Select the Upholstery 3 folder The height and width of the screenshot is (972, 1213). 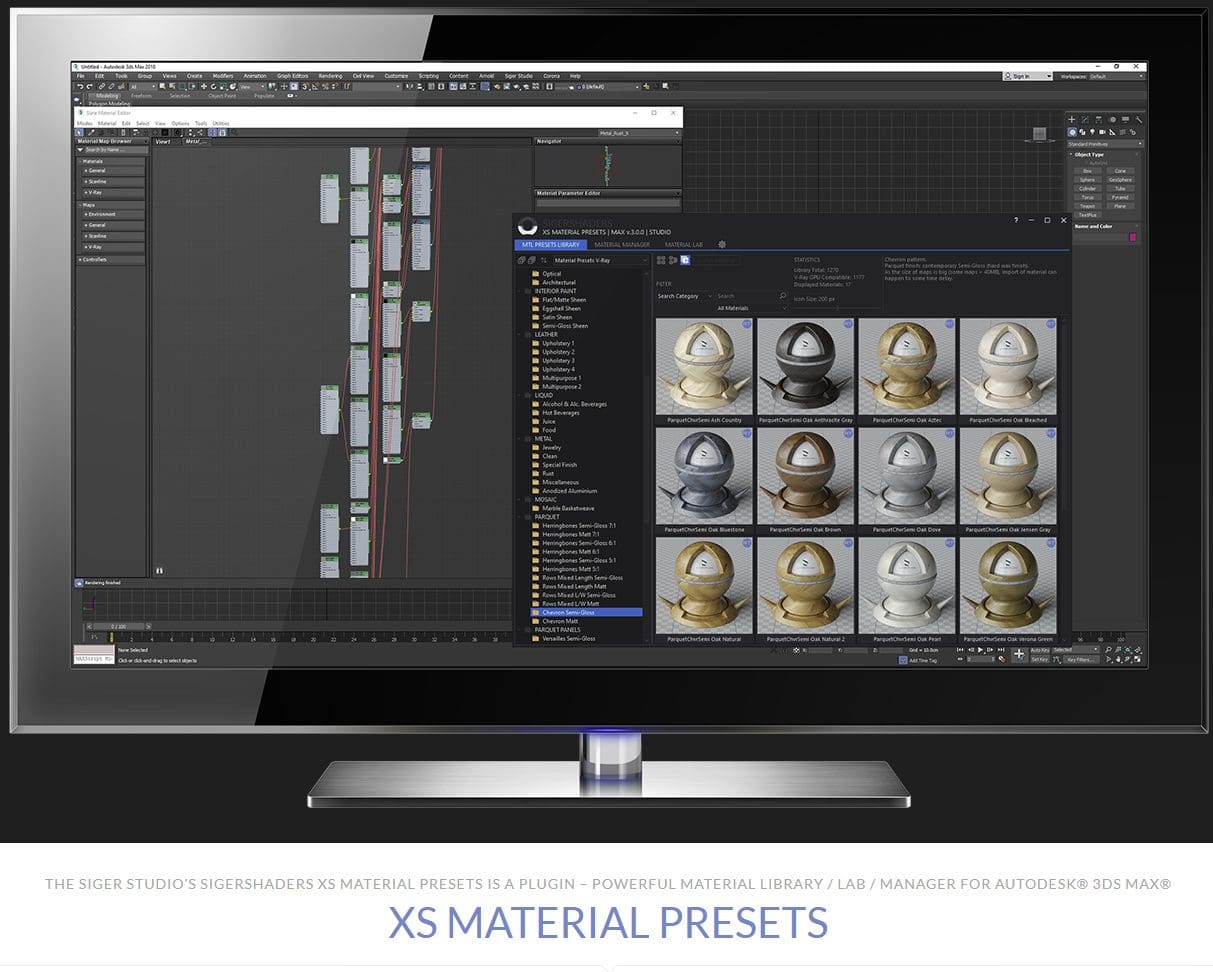tap(558, 361)
